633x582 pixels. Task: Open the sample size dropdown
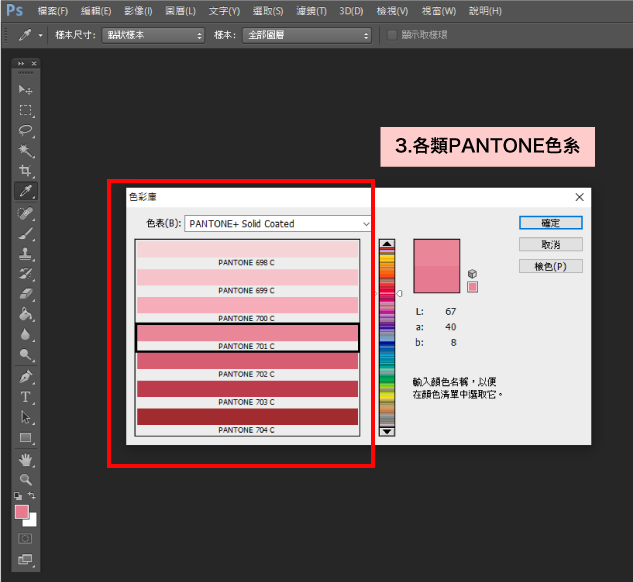(153, 35)
